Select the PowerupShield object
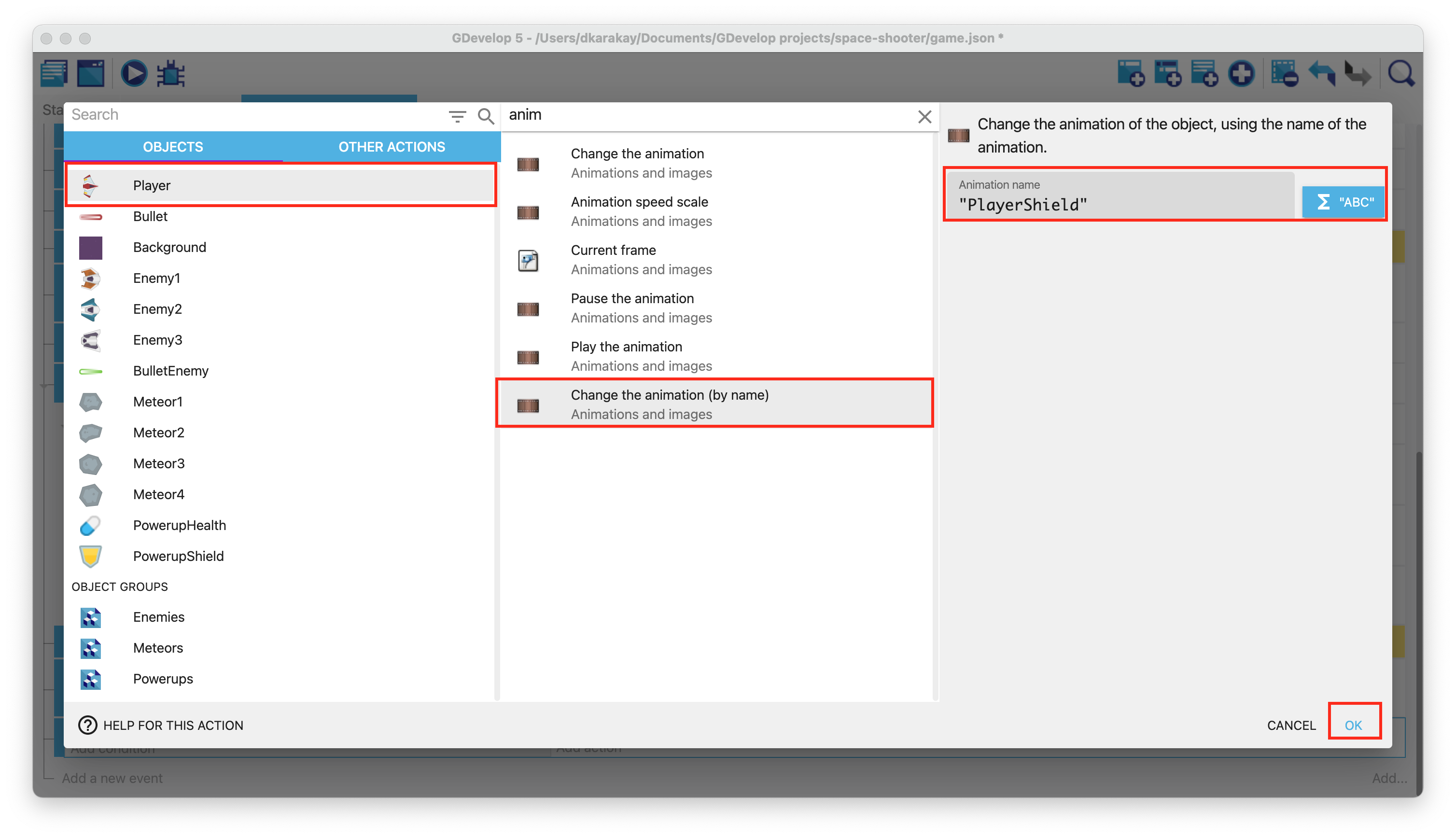 (178, 556)
